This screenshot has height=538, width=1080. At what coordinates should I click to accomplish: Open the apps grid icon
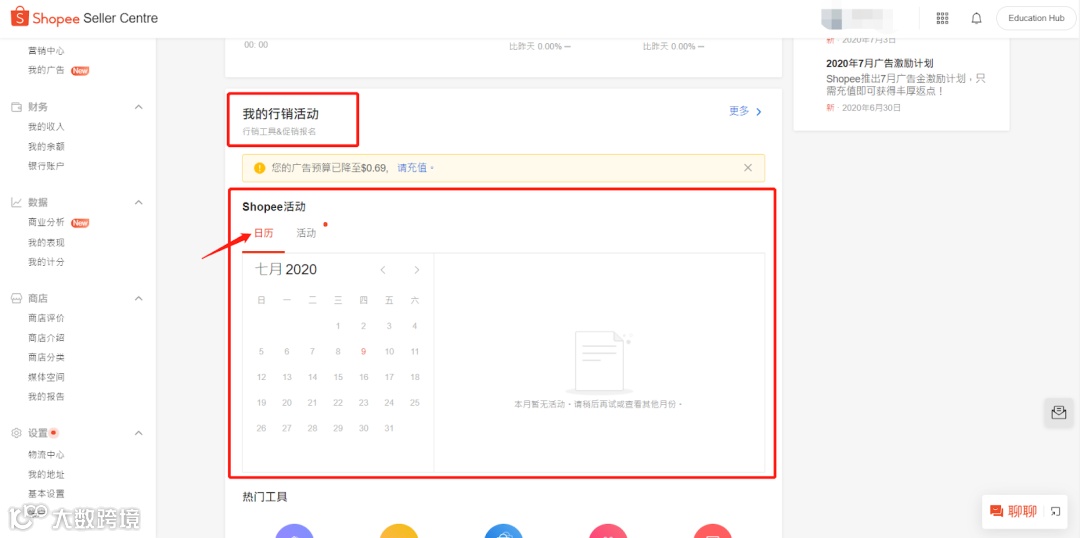tap(942, 19)
